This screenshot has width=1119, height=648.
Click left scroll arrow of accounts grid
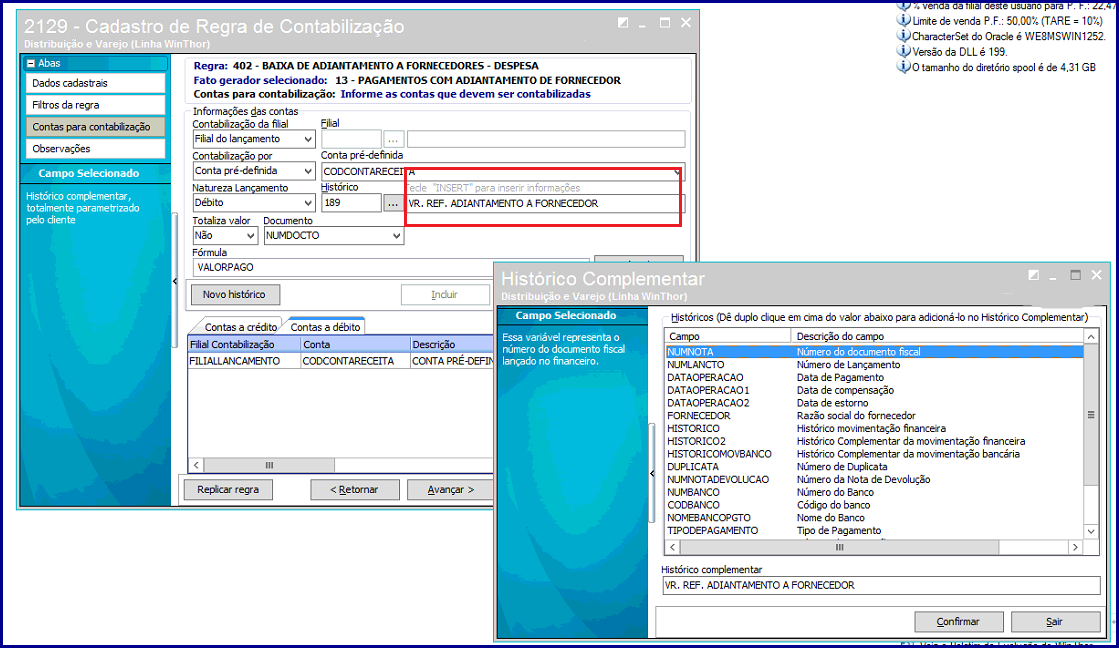click(196, 465)
